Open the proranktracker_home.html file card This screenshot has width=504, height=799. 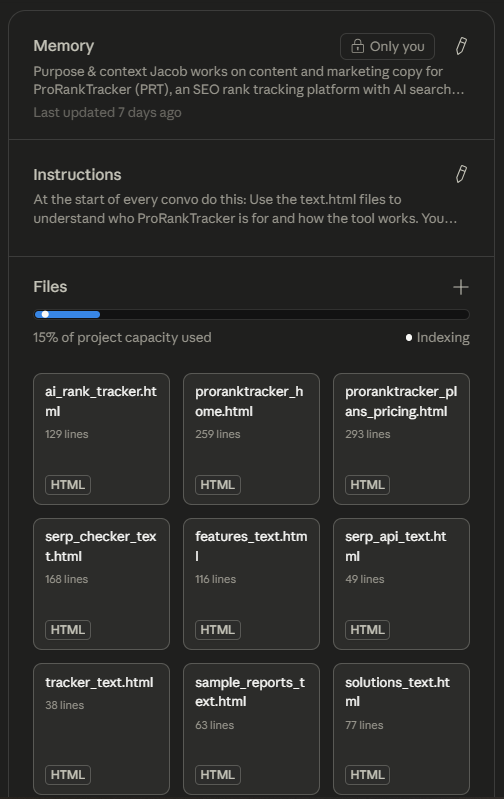click(251, 439)
